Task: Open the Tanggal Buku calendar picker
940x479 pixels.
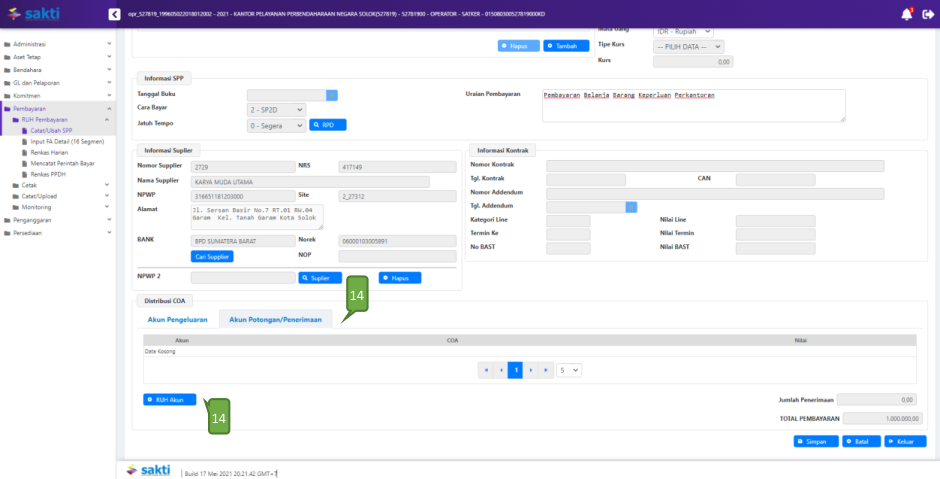Action: tap(332, 95)
